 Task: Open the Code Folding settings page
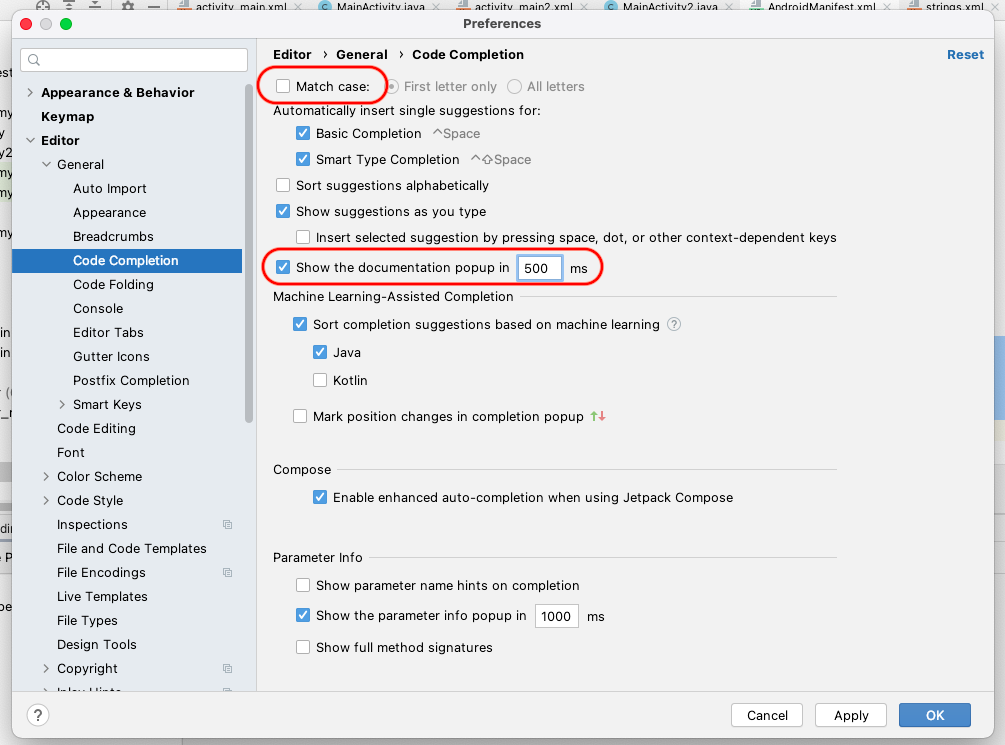point(113,285)
